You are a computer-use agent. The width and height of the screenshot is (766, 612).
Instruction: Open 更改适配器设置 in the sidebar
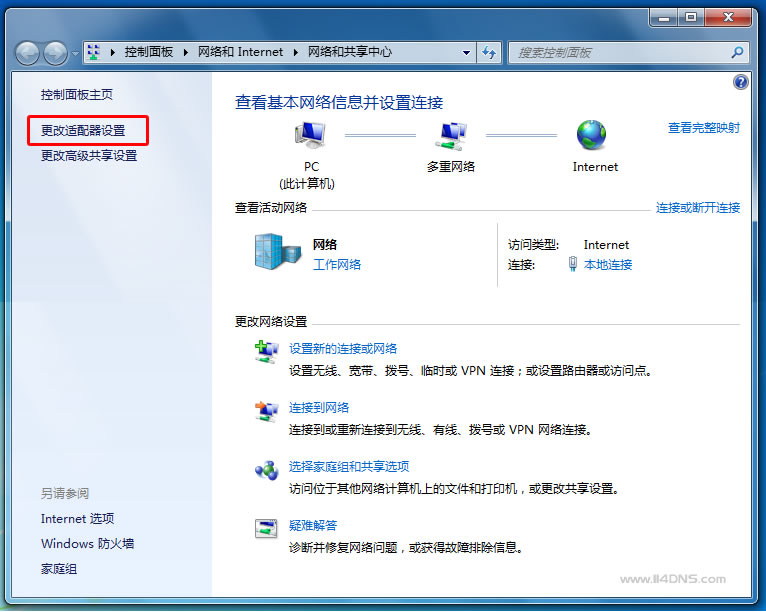pos(83,130)
